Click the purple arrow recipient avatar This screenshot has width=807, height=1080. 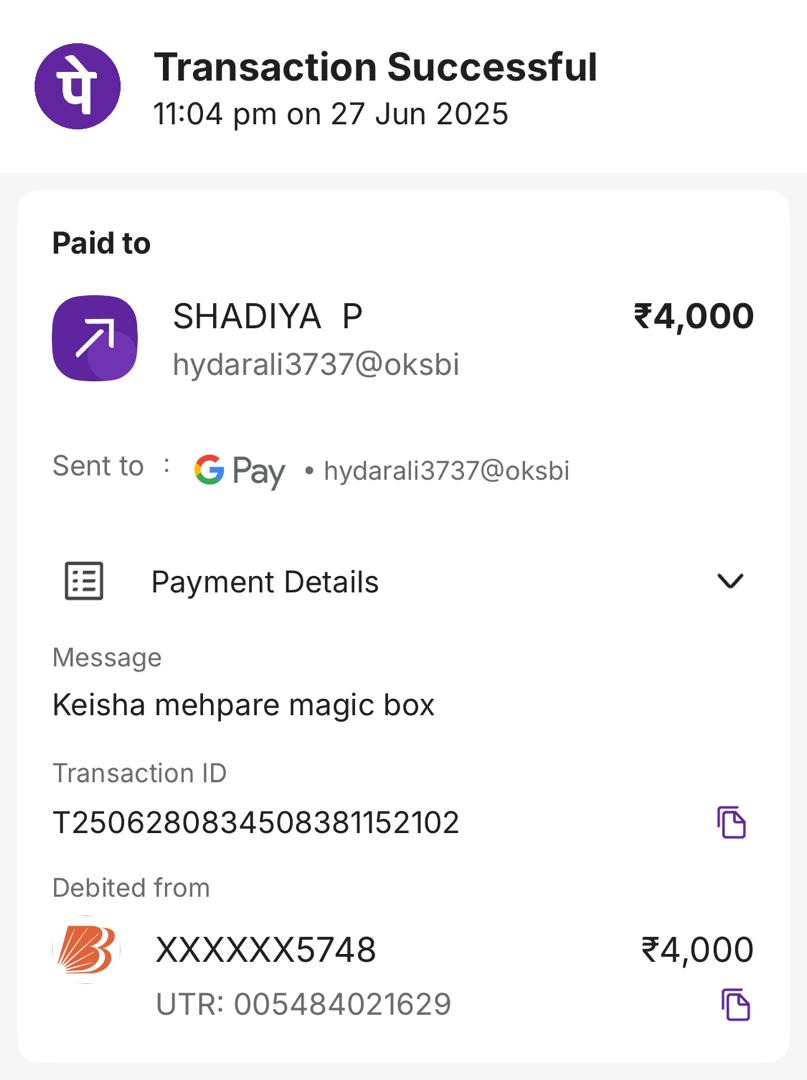[x=94, y=338]
